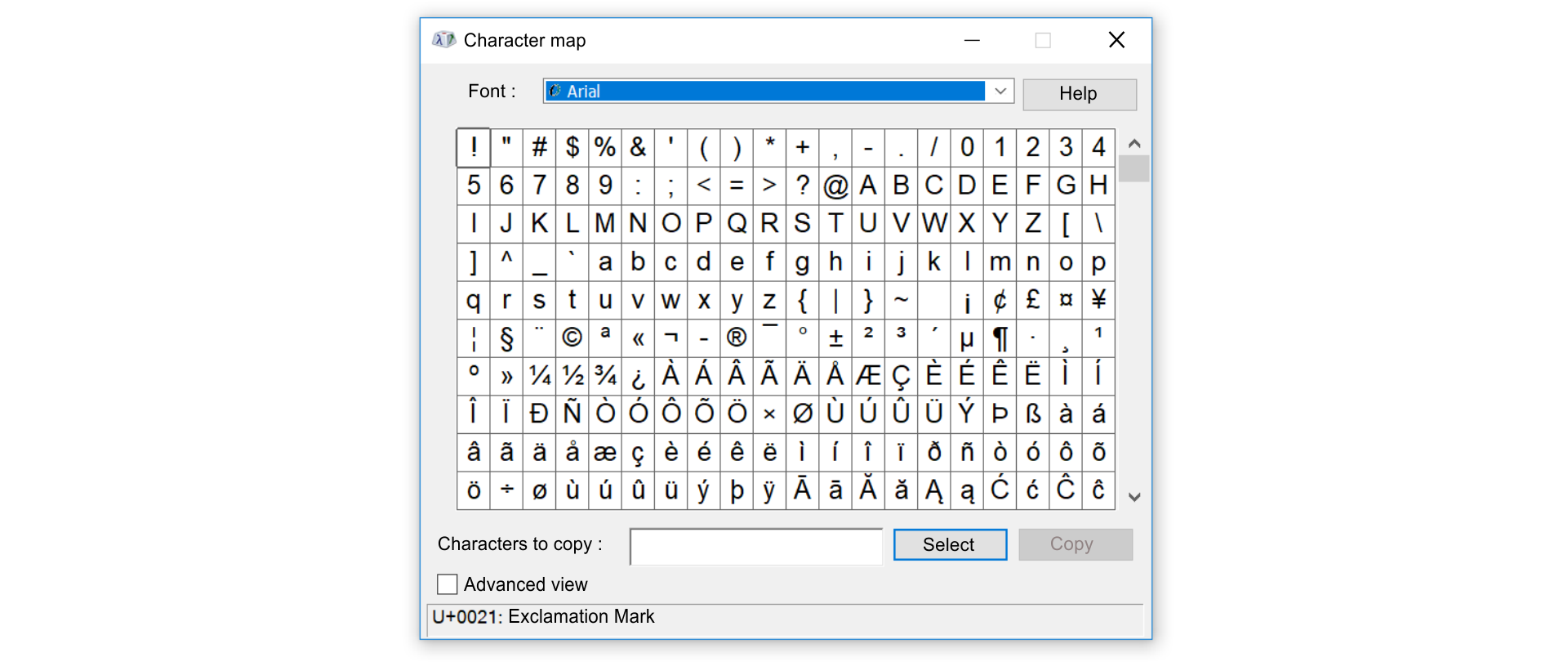The width and height of the screenshot is (1568, 662).
Task: Select the capital letter A cell
Action: 868,186
